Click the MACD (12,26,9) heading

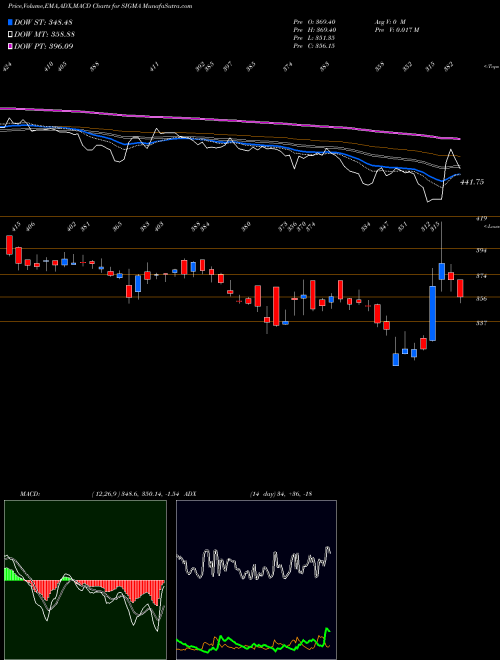point(101,494)
